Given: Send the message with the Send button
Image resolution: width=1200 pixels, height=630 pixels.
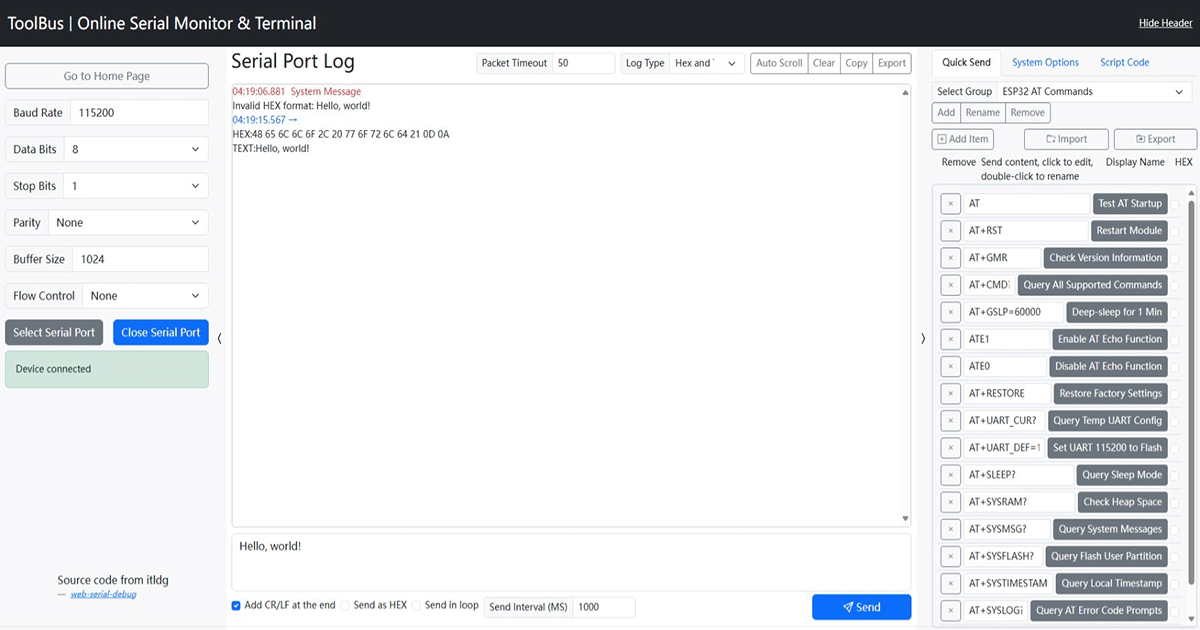Looking at the screenshot, I should coord(861,606).
